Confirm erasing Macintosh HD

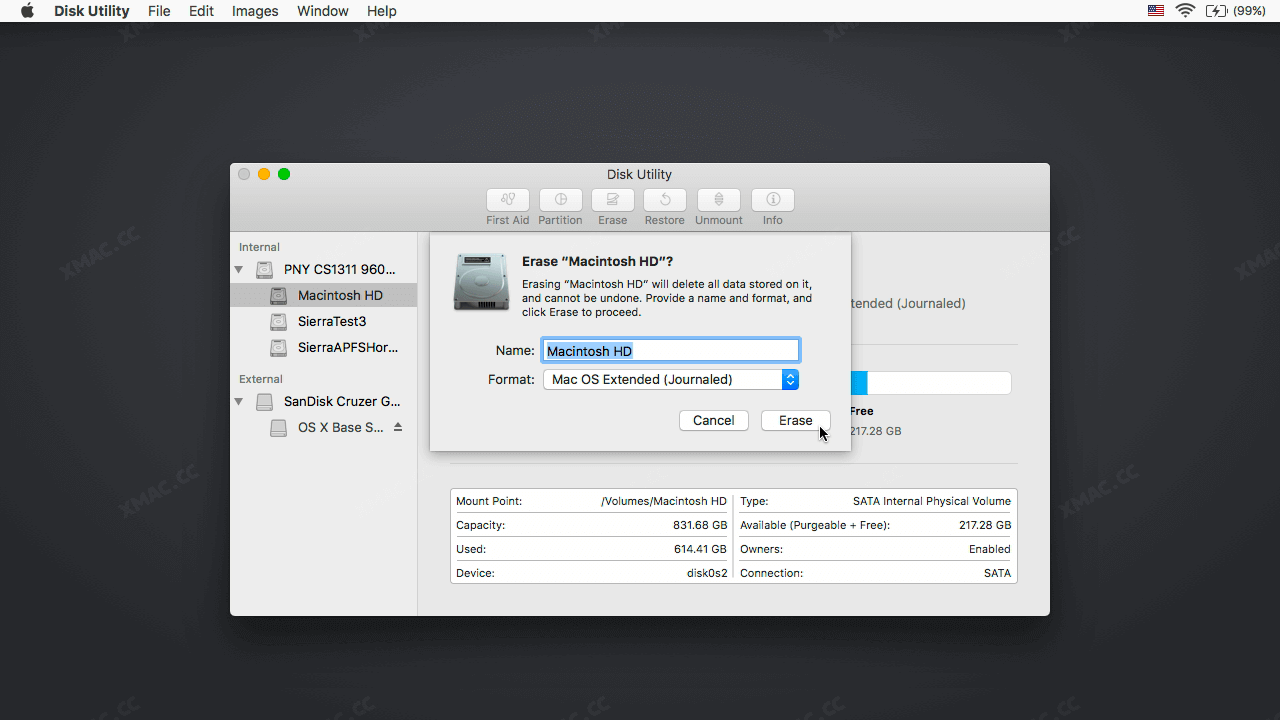coord(795,420)
